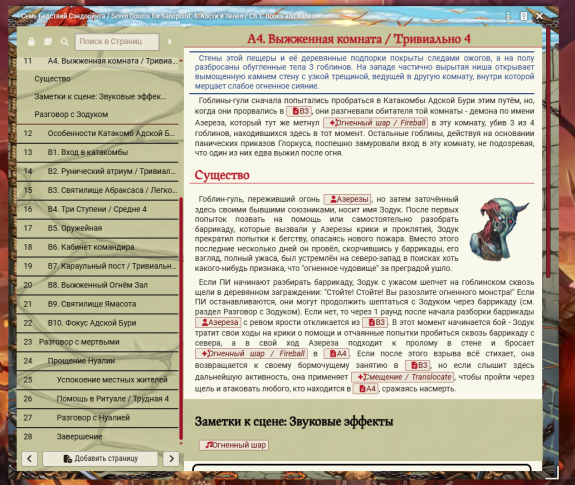Click the Добавить страницу button
This screenshot has width=575, height=485.
click(x=100, y=458)
